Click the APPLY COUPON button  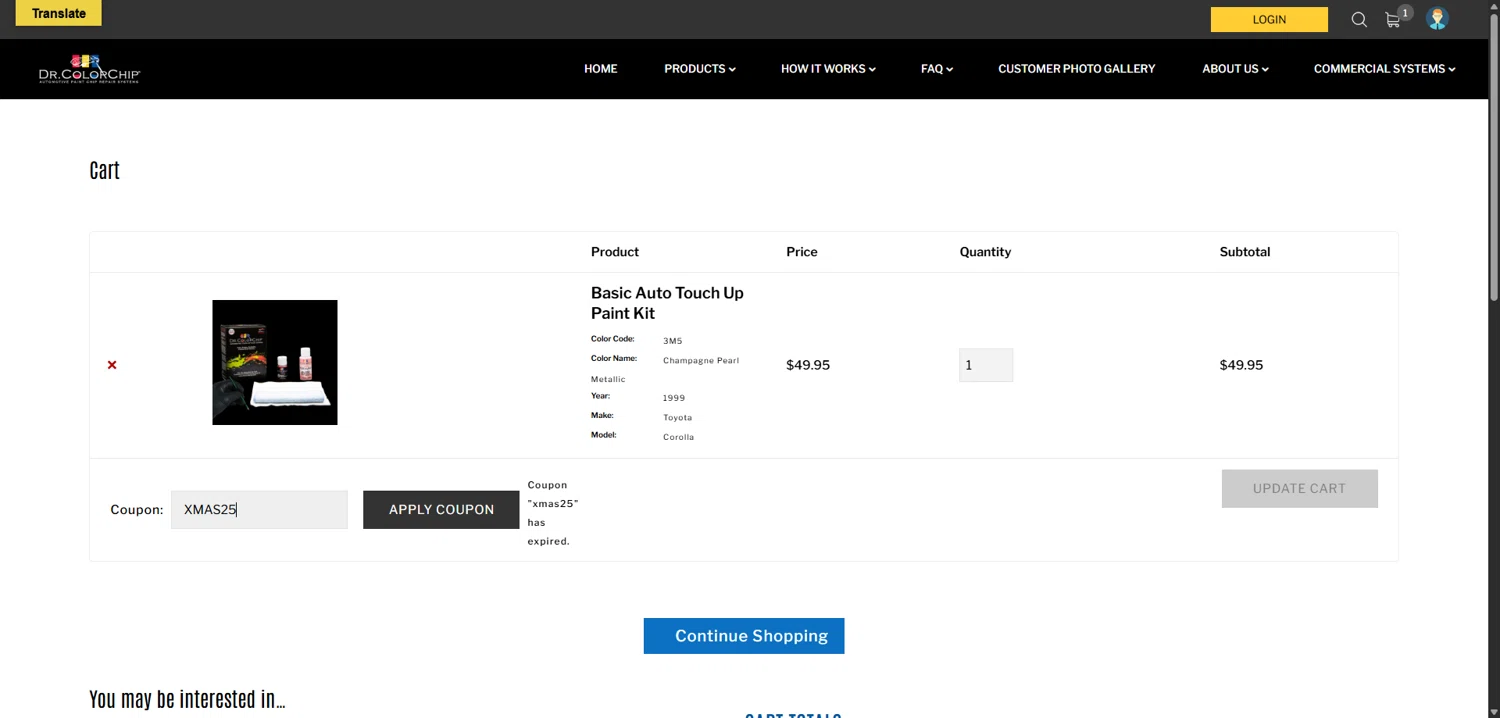pyautogui.click(x=441, y=509)
